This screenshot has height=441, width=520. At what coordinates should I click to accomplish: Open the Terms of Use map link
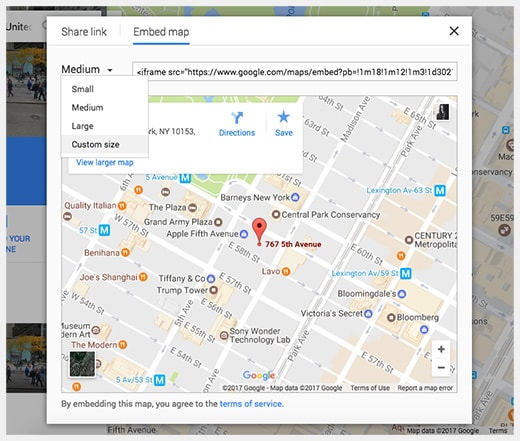pos(370,388)
